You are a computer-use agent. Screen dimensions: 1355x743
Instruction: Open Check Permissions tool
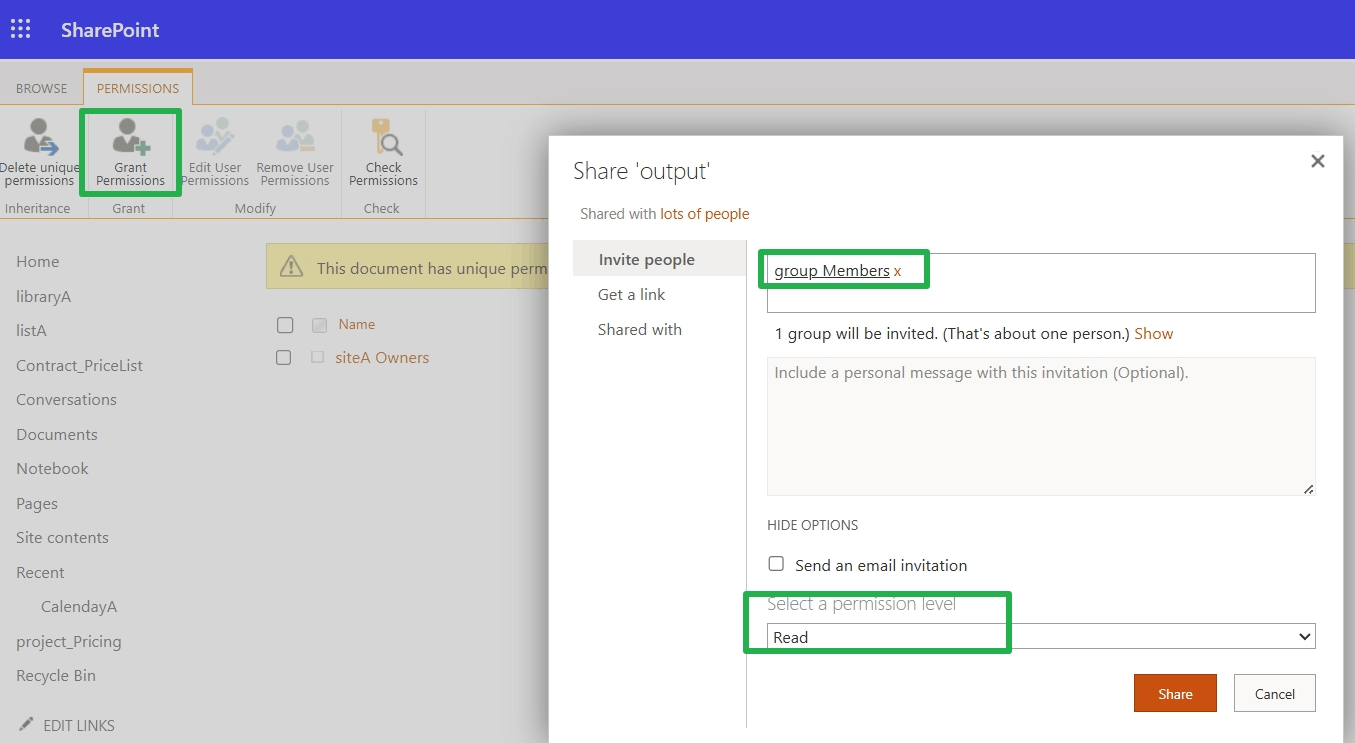pyautogui.click(x=383, y=150)
